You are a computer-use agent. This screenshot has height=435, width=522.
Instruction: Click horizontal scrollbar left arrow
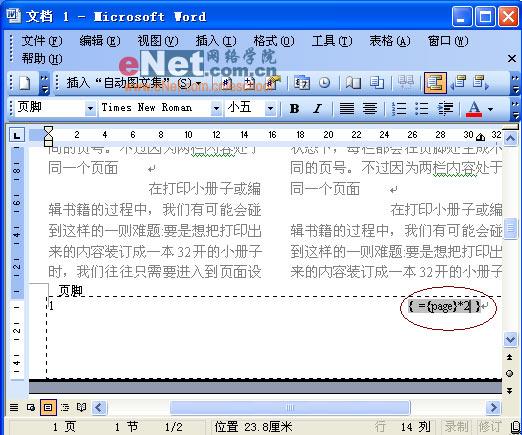coord(99,407)
